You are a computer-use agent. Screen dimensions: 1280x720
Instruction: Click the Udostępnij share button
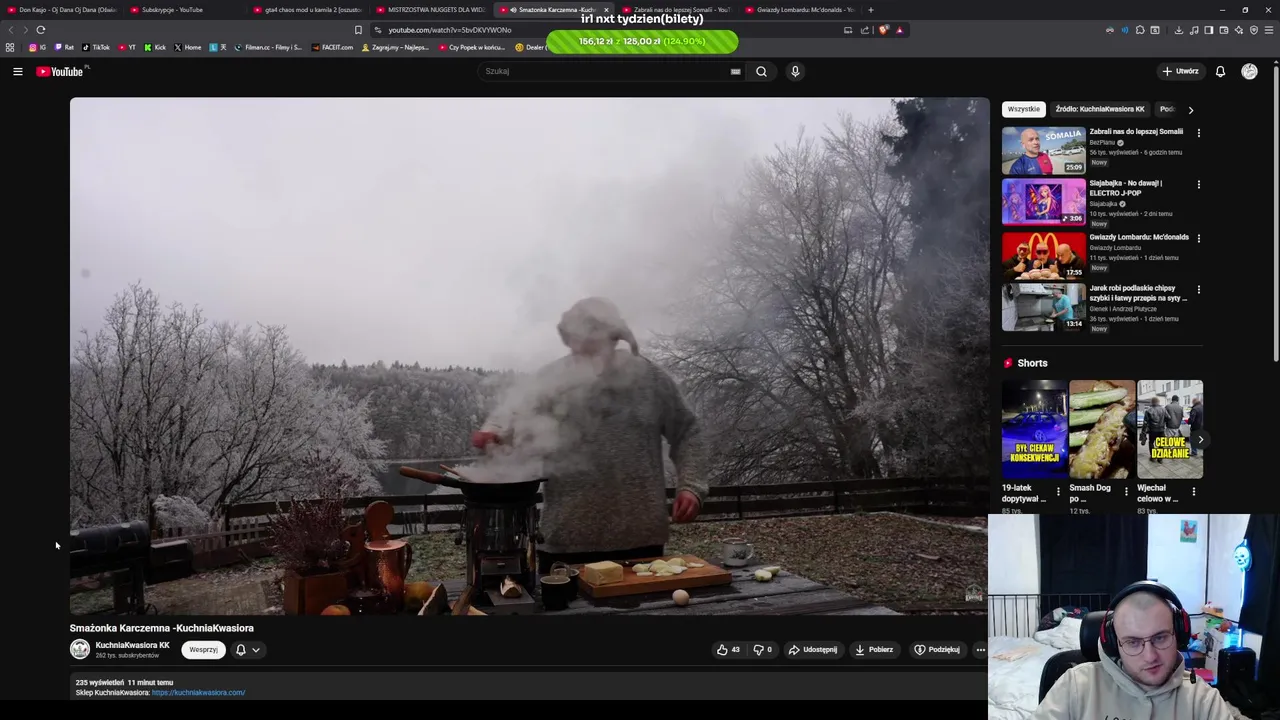813,649
